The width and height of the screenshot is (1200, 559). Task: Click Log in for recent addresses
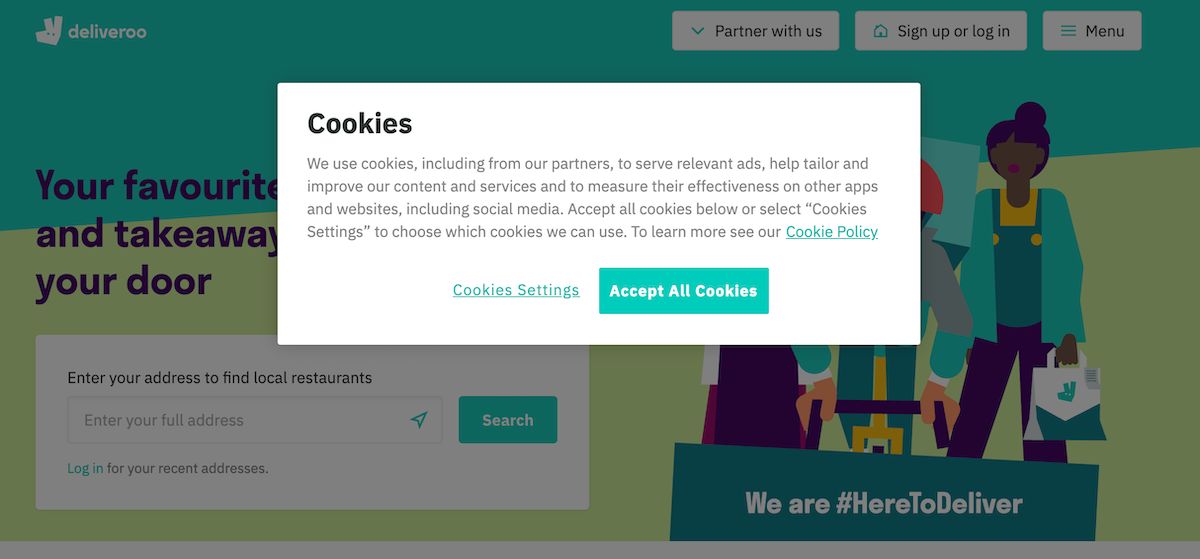85,468
